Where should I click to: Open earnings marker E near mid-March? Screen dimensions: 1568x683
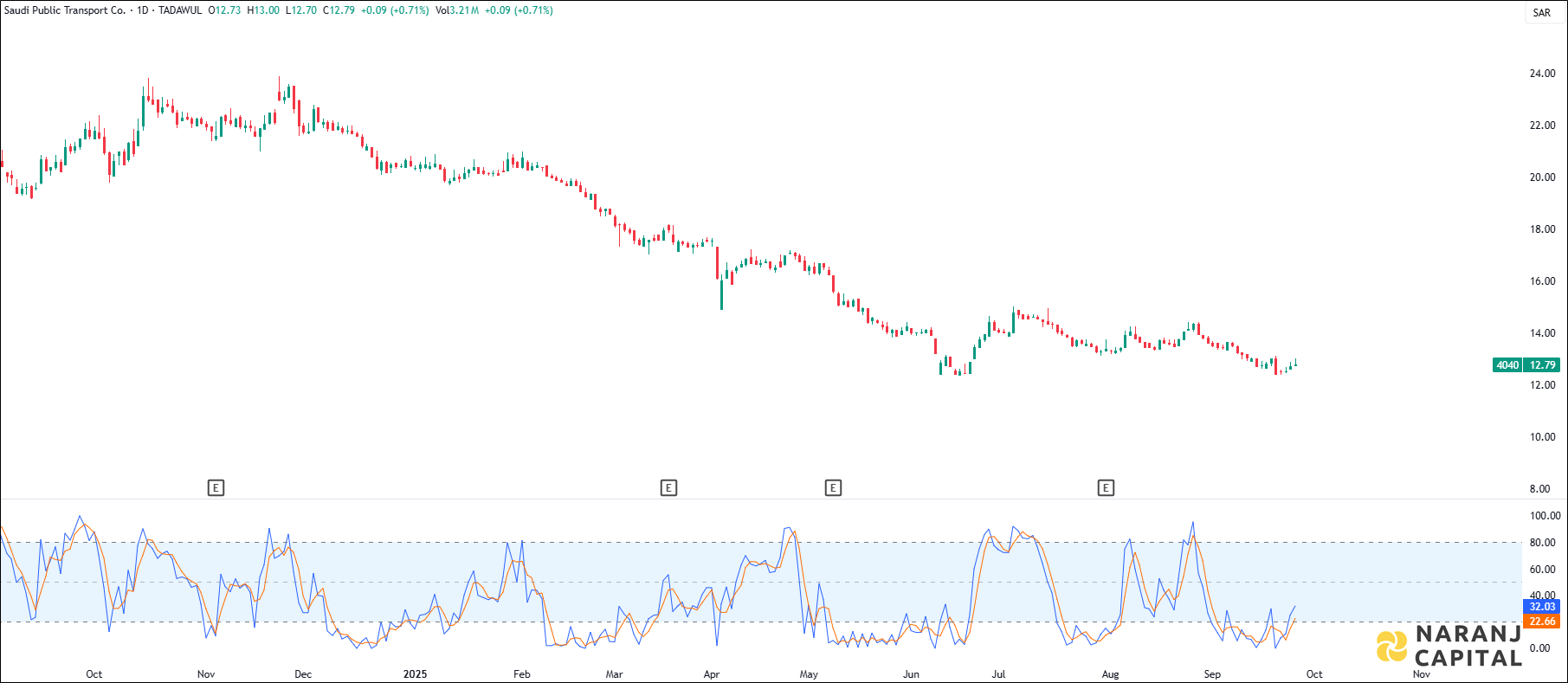pos(668,488)
